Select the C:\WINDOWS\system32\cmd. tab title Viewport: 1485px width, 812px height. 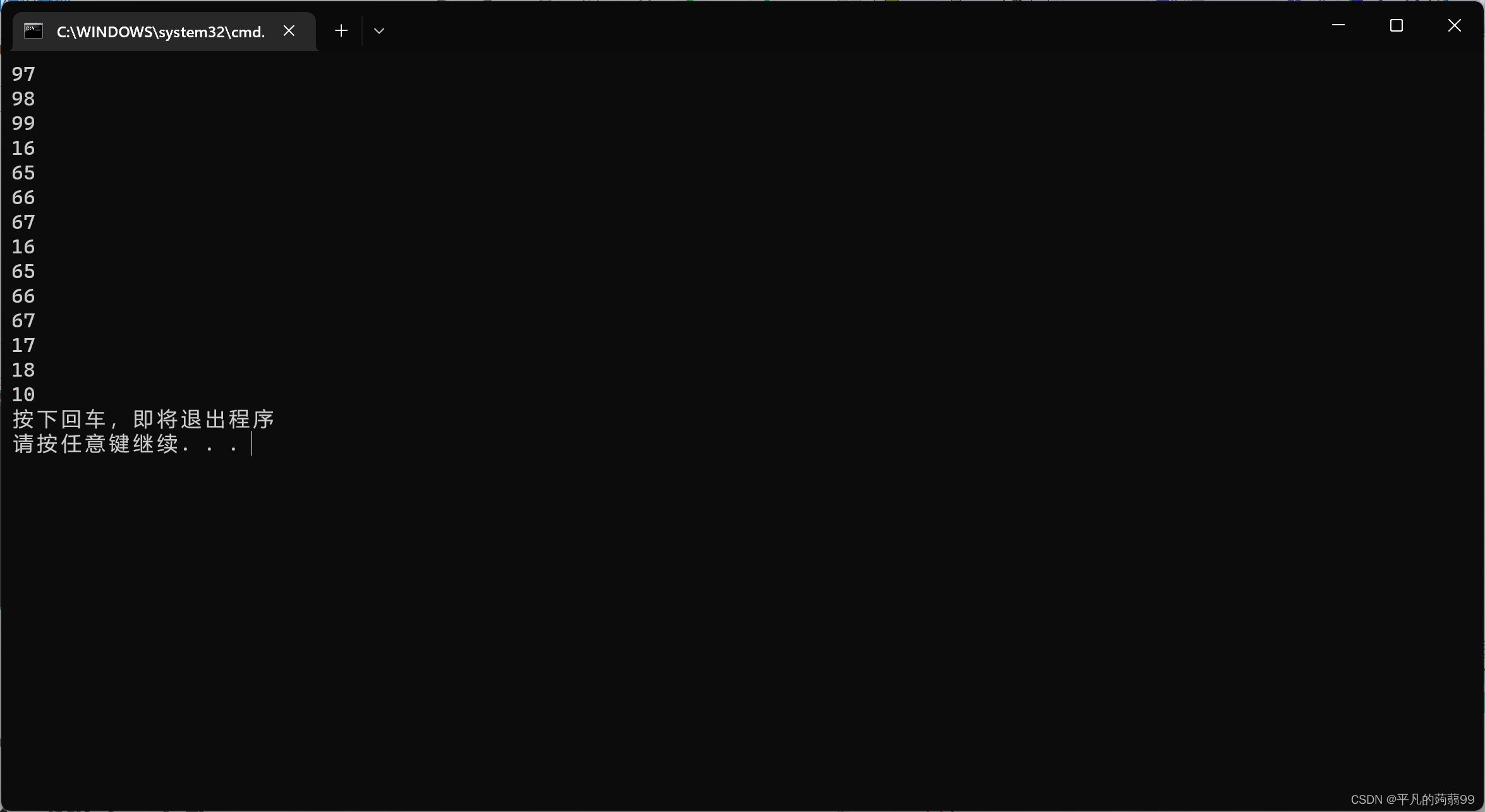click(x=161, y=32)
